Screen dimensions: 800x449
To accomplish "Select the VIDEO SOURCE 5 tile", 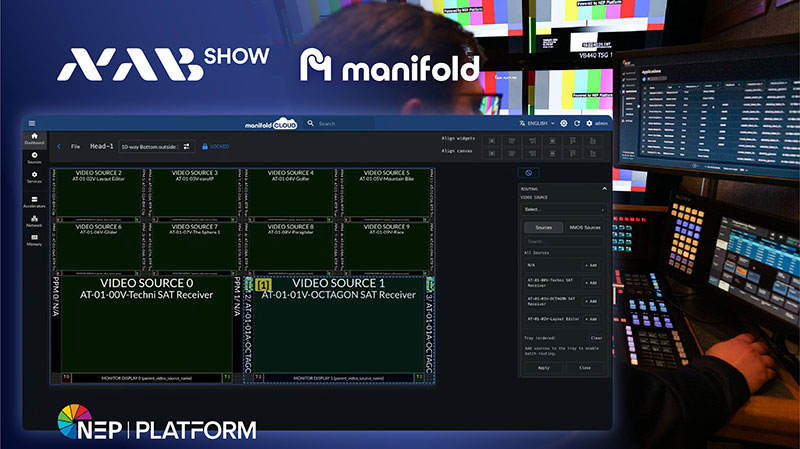I will point(386,194).
